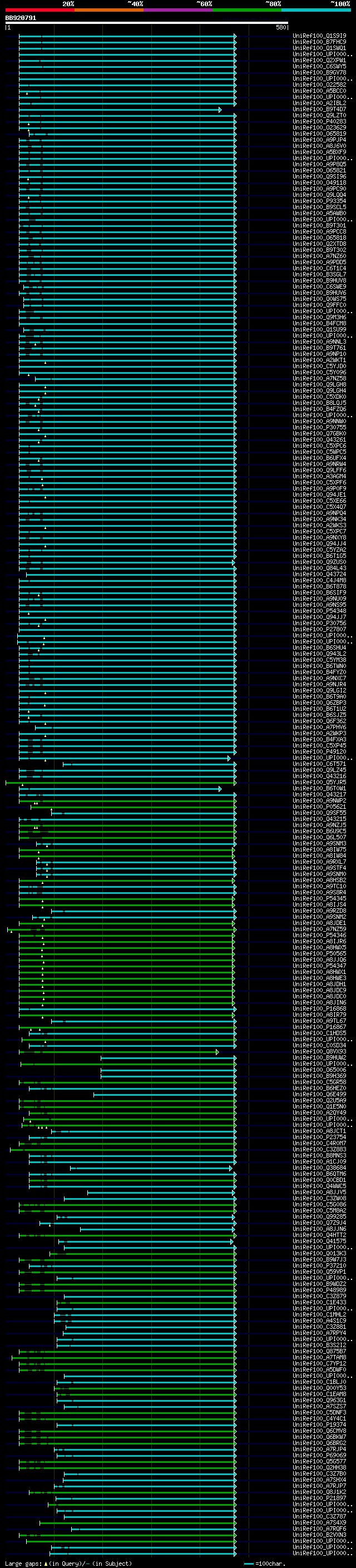Open hit UniRef100_Q1SWQ1
Viewport: 356px width, 1568px height.
319,48
